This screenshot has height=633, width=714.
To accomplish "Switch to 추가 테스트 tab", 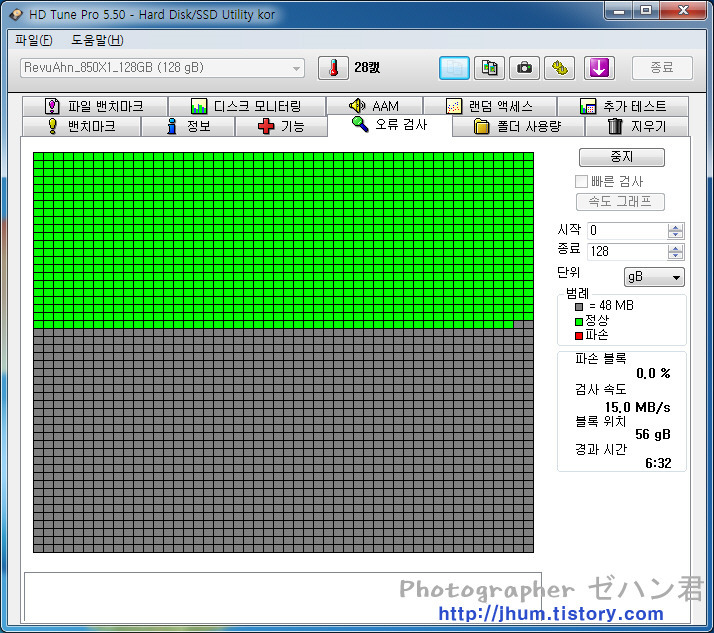I will click(623, 106).
